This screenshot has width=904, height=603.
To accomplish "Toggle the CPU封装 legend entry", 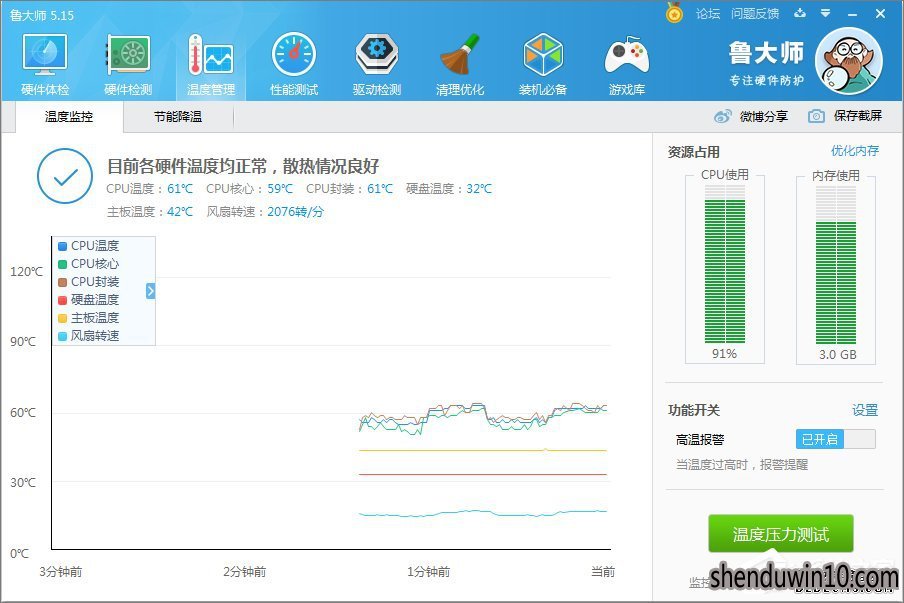I will tap(89, 281).
